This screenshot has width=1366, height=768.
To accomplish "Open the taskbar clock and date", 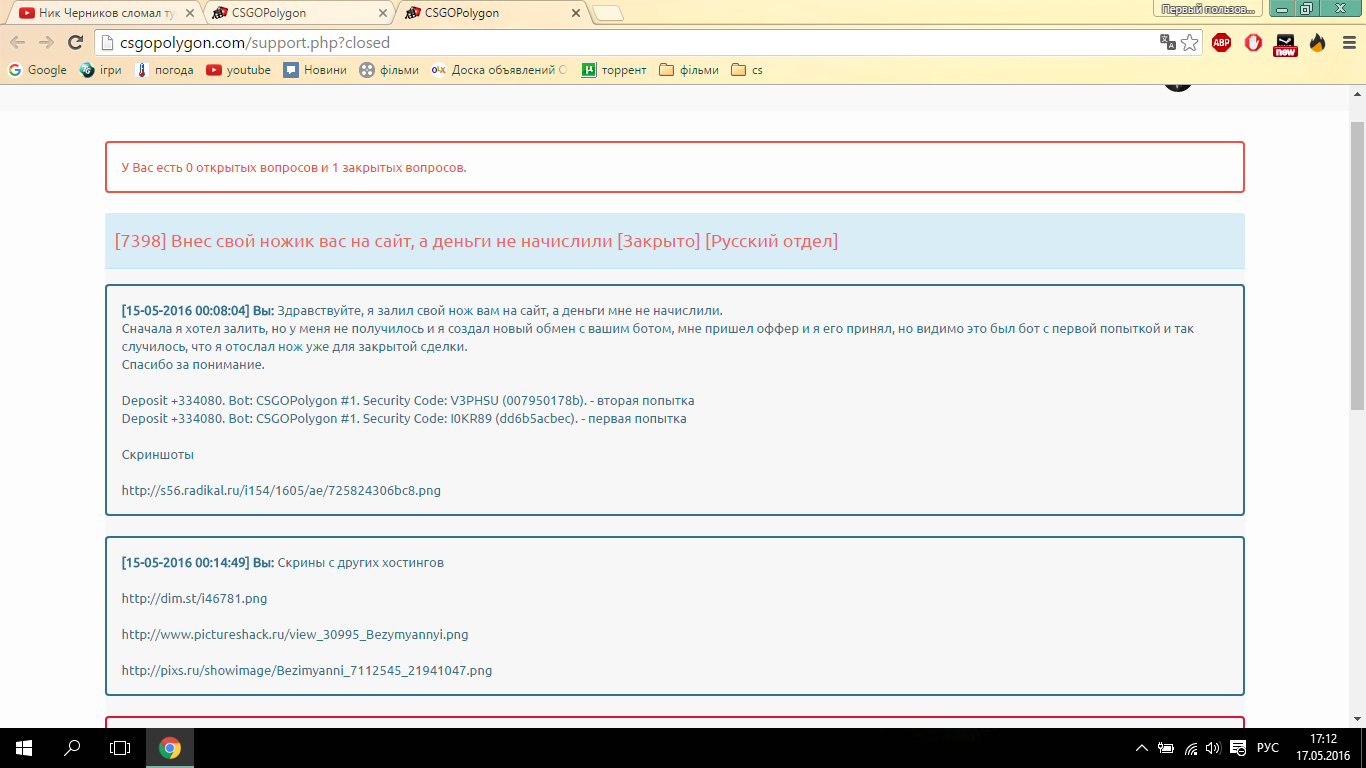I will click(1323, 748).
